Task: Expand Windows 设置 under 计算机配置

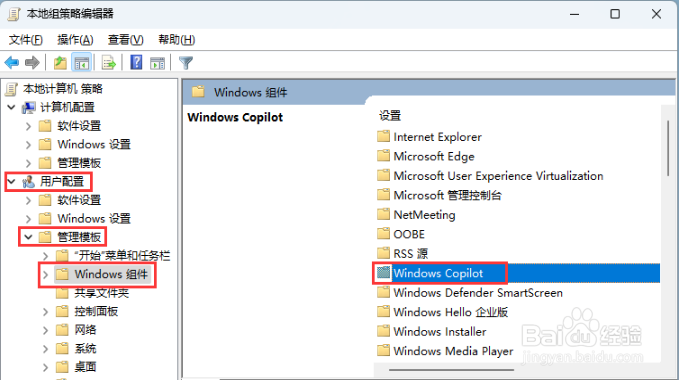Action: (x=29, y=144)
